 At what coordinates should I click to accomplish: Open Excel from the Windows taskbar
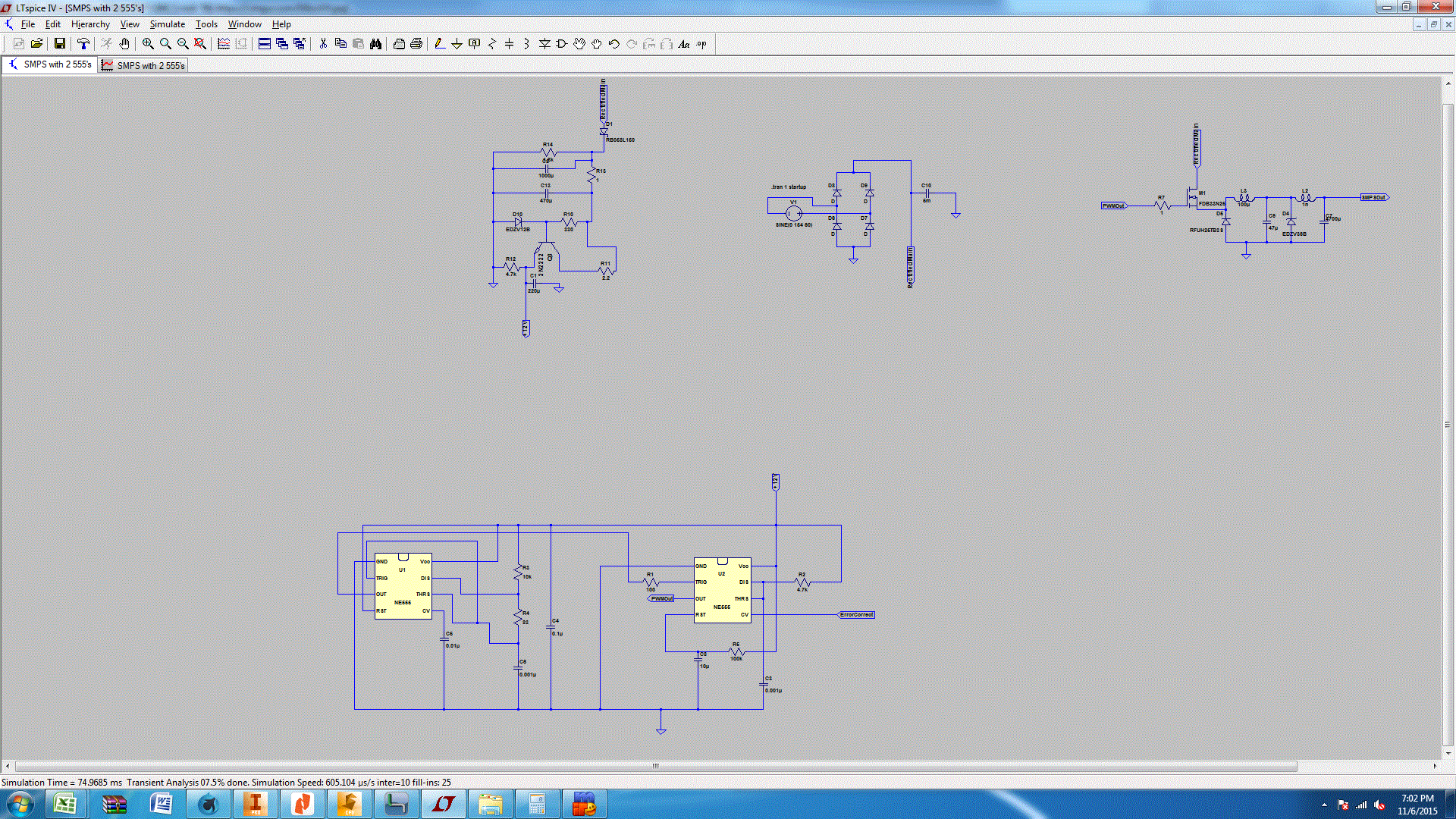[65, 804]
